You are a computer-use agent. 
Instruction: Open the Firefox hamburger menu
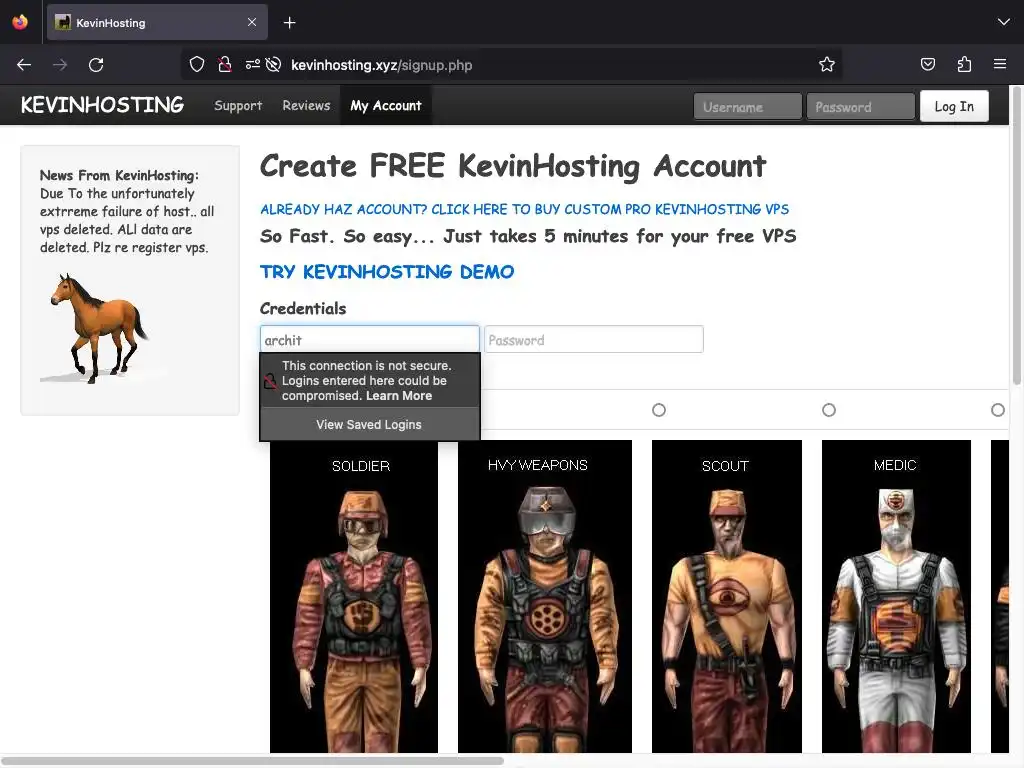pos(1000,64)
